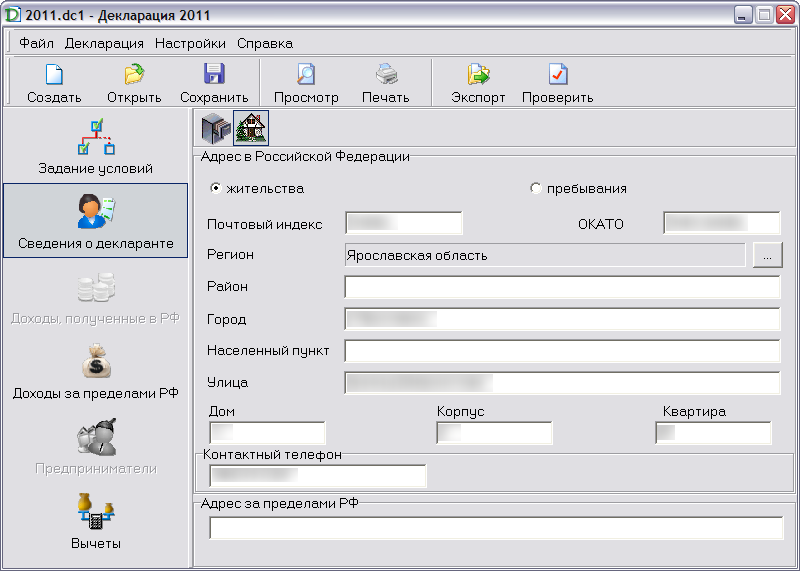Click the Населенный пункт input field
The image size is (800, 571).
tap(562, 351)
